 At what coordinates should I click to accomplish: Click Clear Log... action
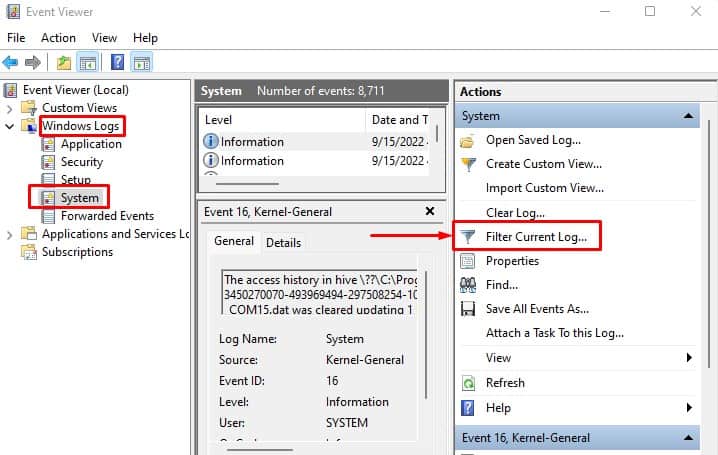(515, 213)
